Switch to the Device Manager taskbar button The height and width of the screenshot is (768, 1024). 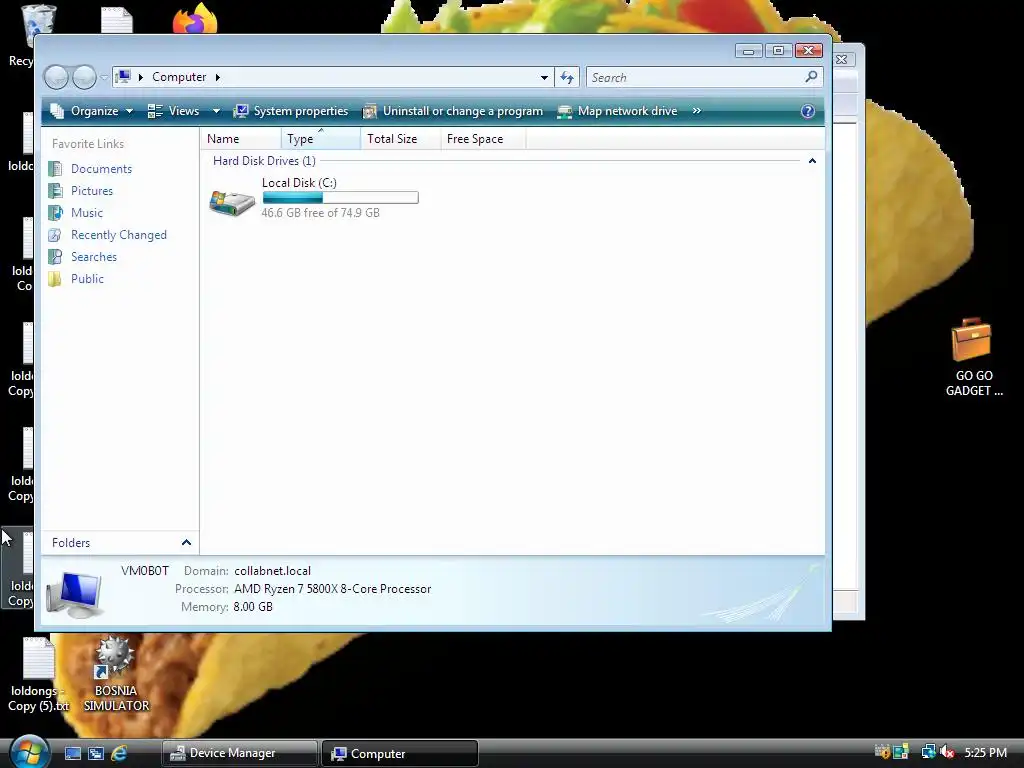click(x=240, y=753)
